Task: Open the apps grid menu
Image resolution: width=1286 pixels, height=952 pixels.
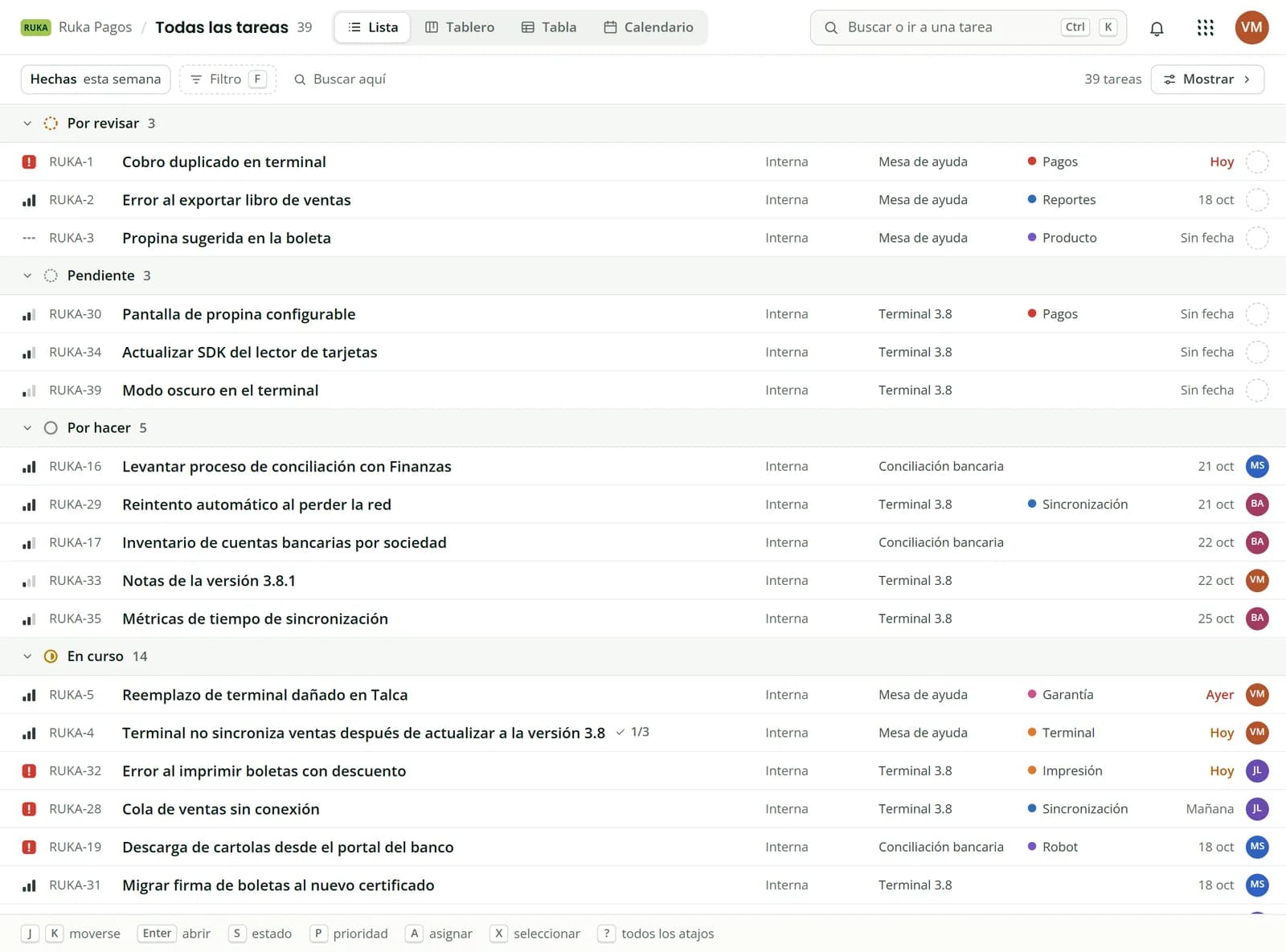Action: [x=1205, y=28]
